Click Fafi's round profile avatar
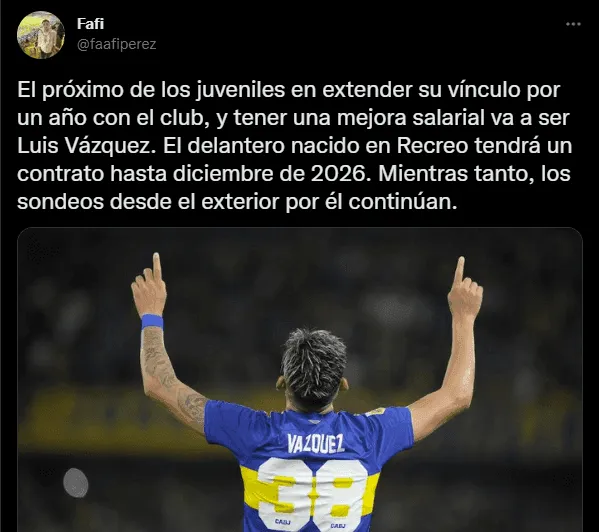 click(41, 35)
